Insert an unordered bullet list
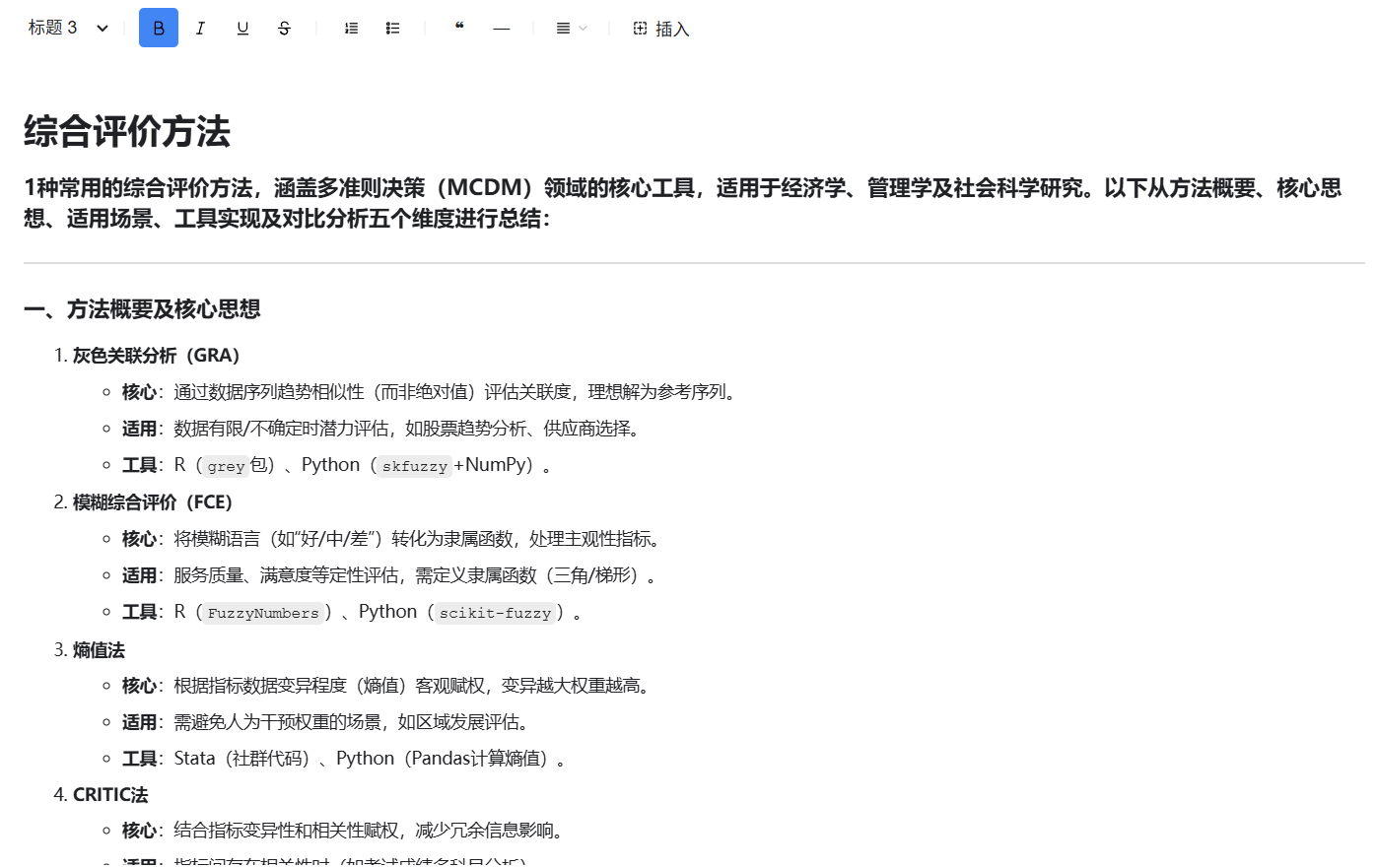Screen dimensions: 1377x868 tap(392, 28)
